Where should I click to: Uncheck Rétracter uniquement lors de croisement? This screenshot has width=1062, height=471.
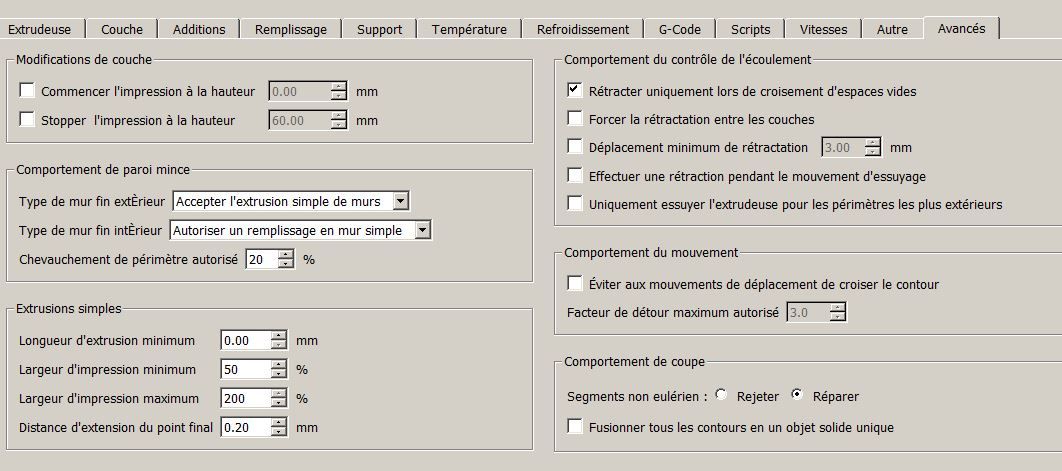tap(574, 90)
